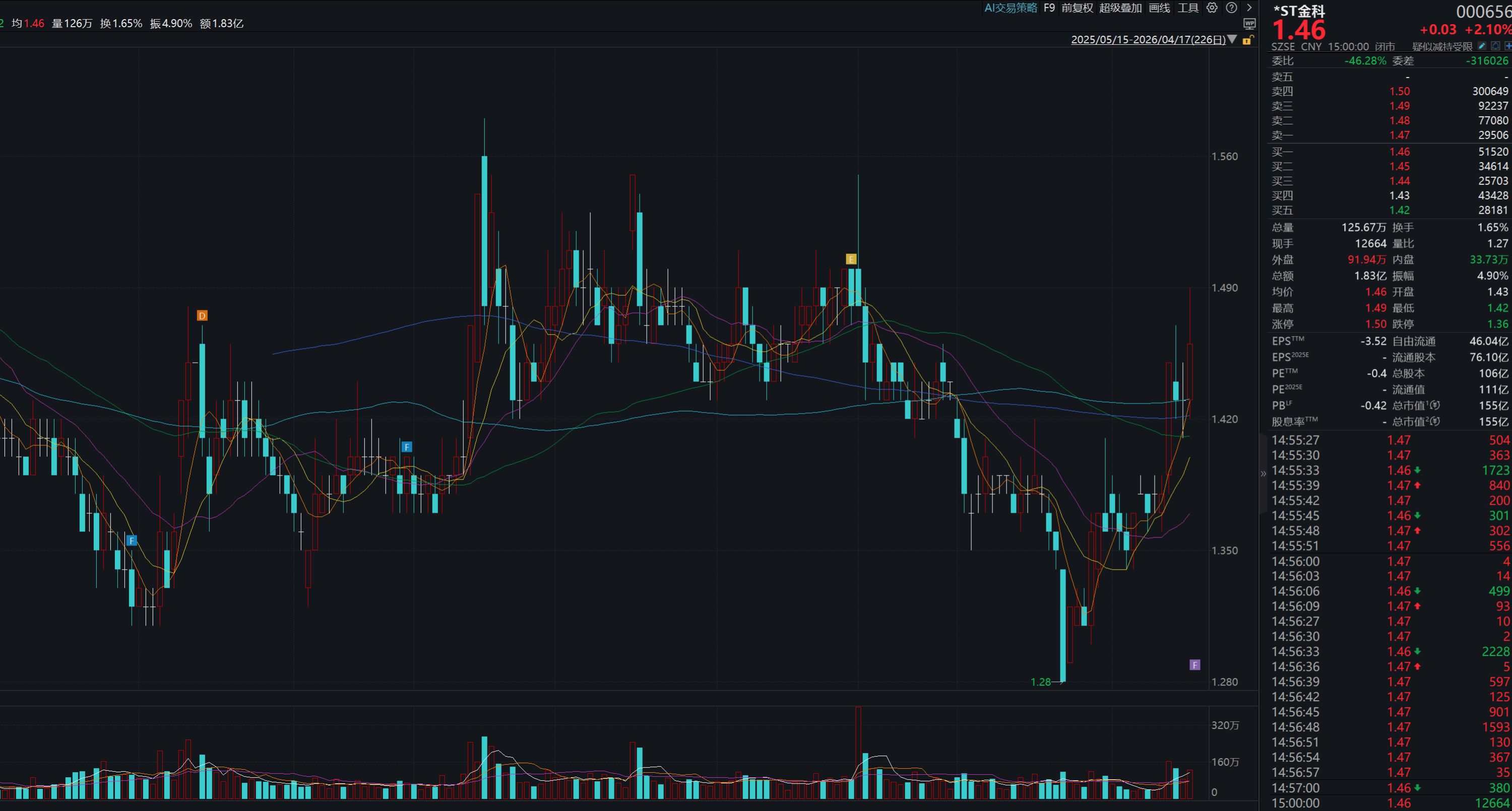This screenshot has height=811, width=1512.
Task: Click the 1.28 lowest price label
Action: [x=1041, y=682]
